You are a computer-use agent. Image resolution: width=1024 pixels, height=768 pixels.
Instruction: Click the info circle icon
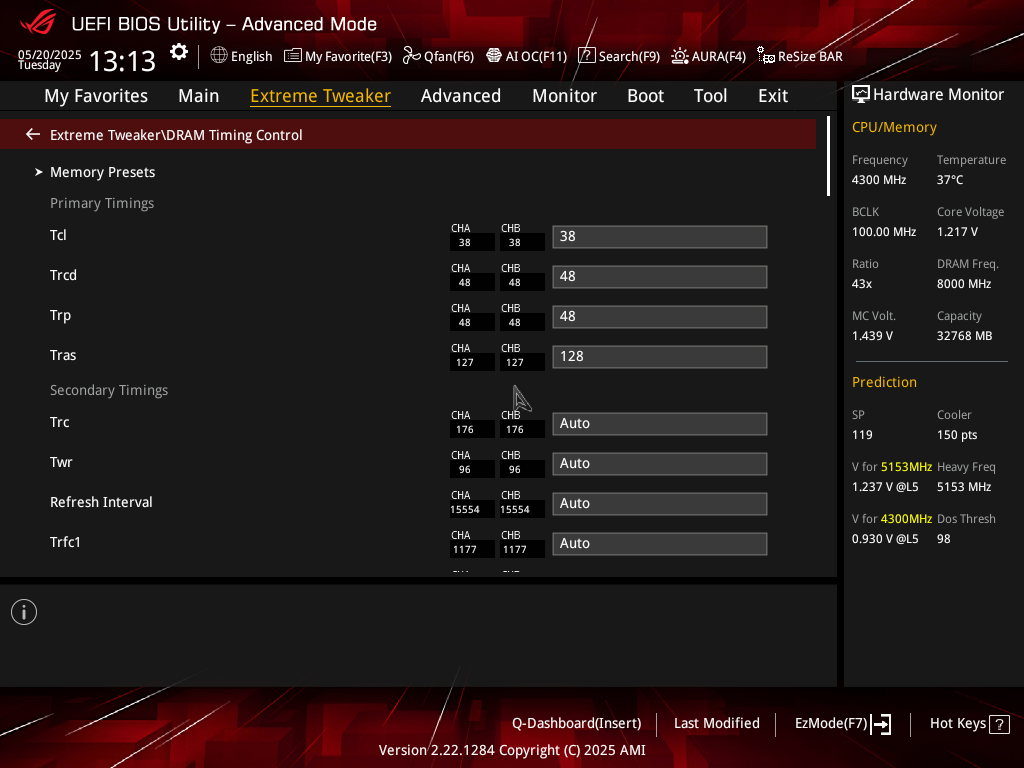coord(24,612)
